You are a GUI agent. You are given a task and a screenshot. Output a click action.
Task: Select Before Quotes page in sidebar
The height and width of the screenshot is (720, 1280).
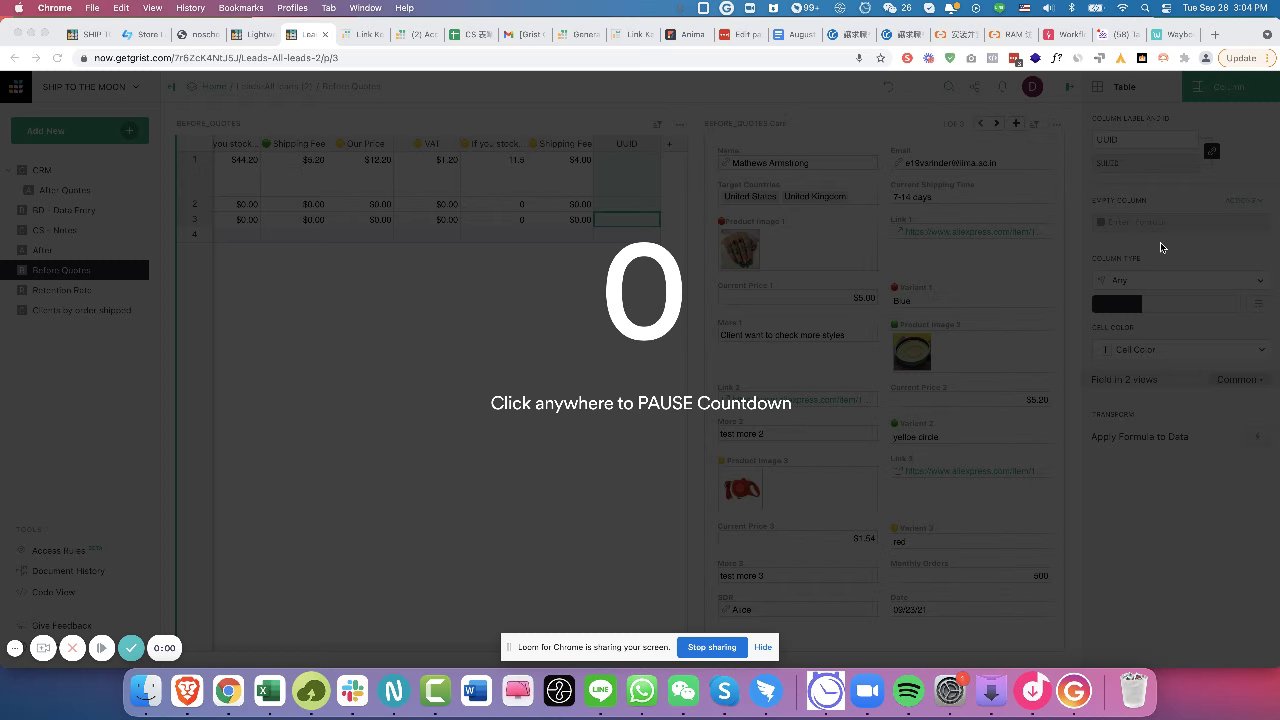click(x=74, y=270)
